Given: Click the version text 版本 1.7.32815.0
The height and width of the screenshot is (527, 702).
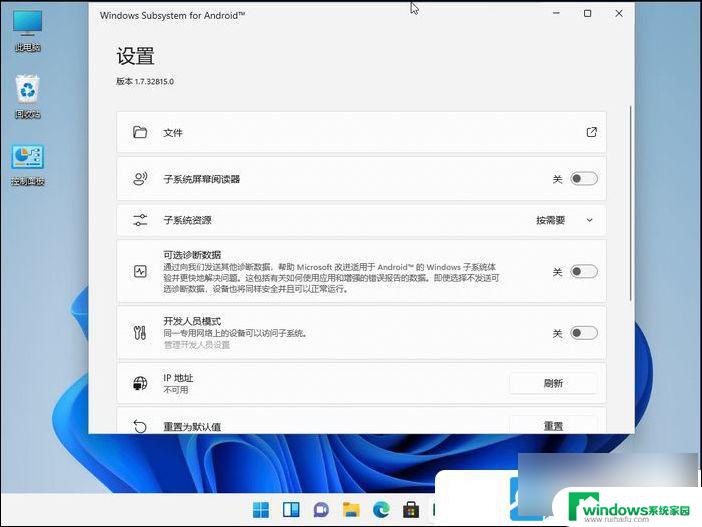Looking at the screenshot, I should click(145, 81).
